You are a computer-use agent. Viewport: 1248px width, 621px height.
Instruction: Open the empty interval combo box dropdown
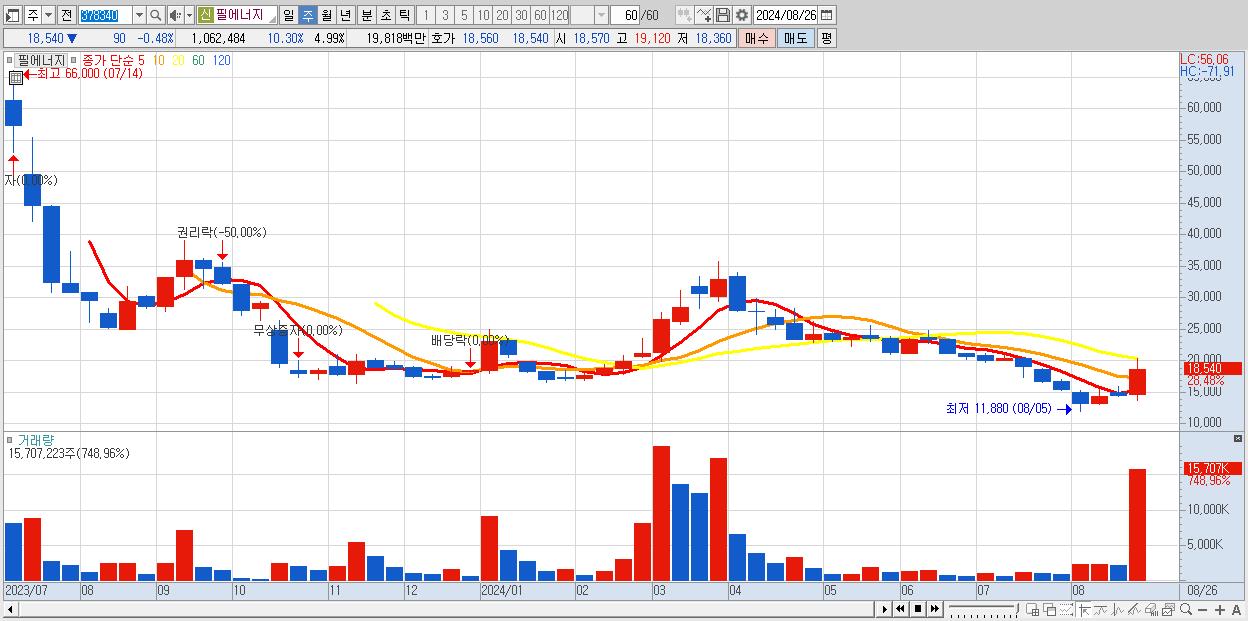[601, 15]
